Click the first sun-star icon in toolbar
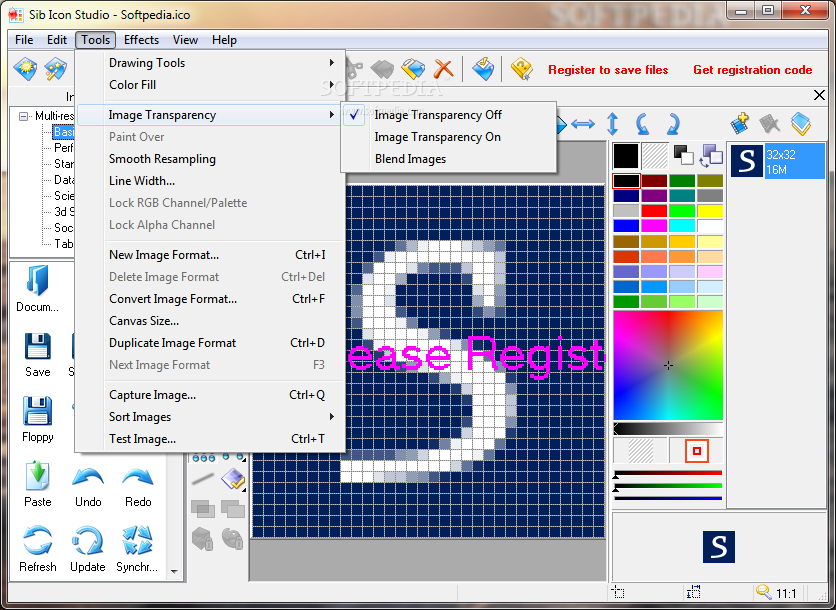The image size is (836, 610). click(x=26, y=69)
